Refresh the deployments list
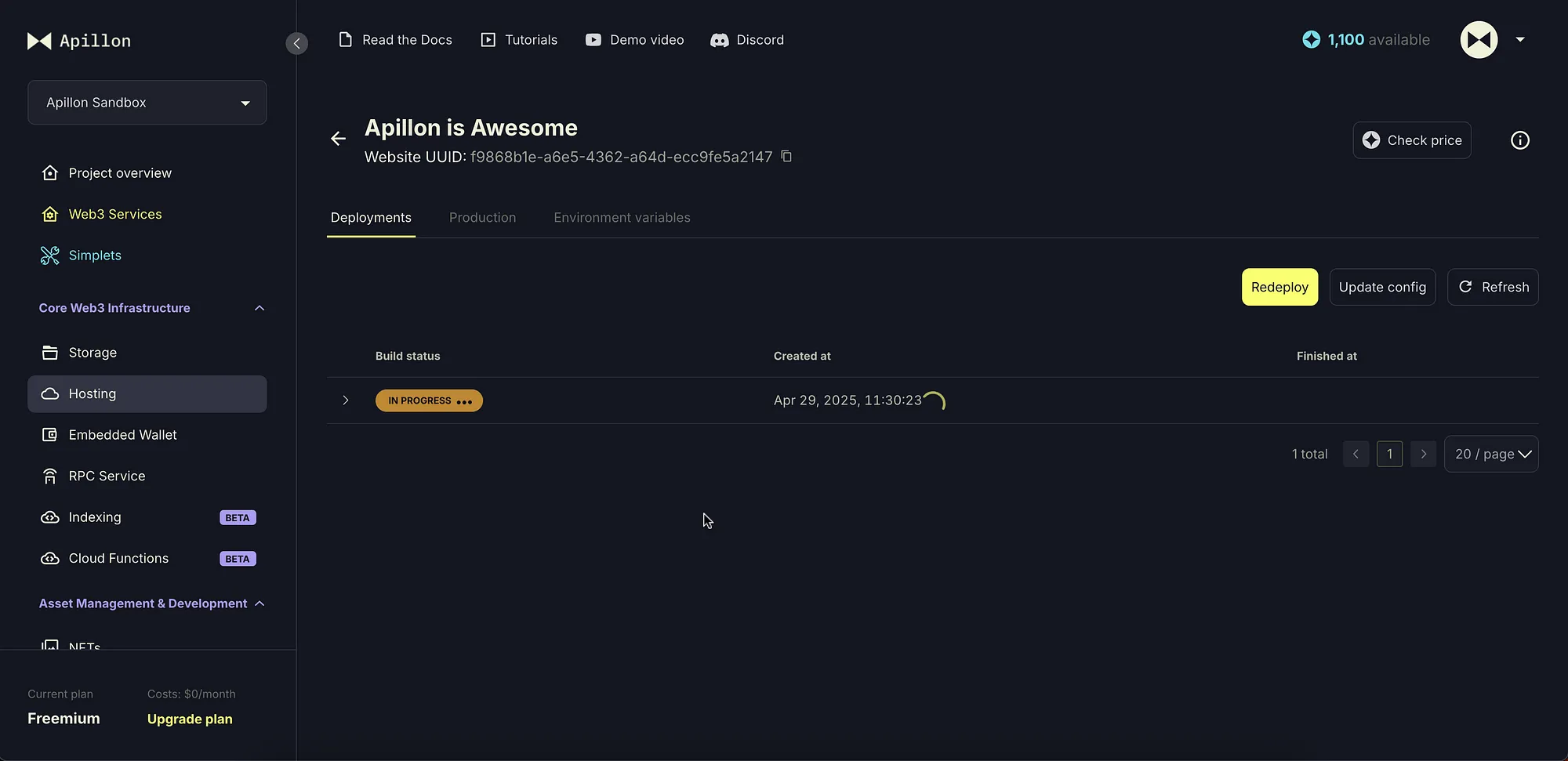Screen dimensions: 1568x761 (x=1493, y=288)
